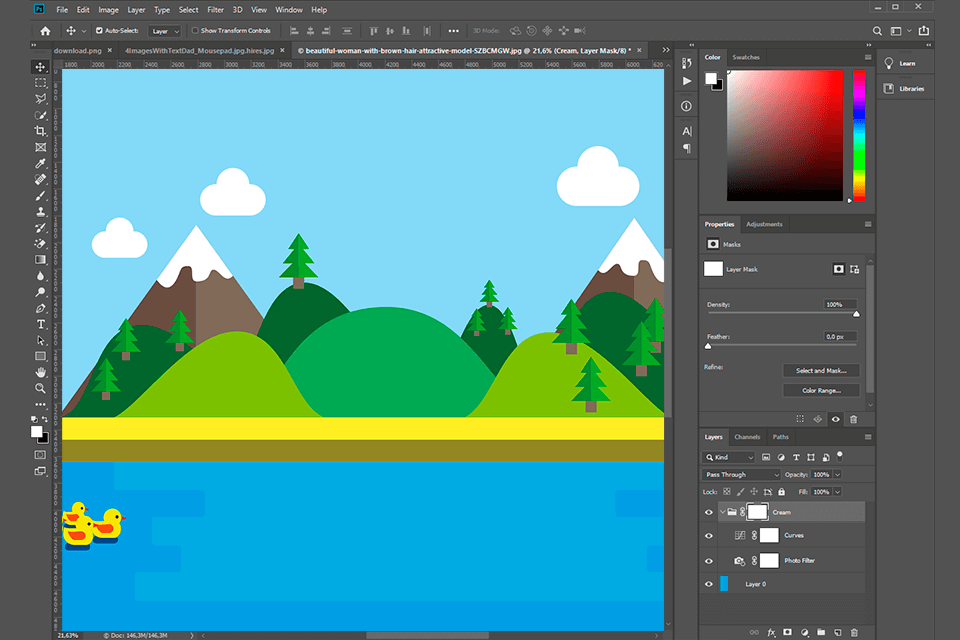
Task: Select the Frame tool
Action: click(x=40, y=147)
